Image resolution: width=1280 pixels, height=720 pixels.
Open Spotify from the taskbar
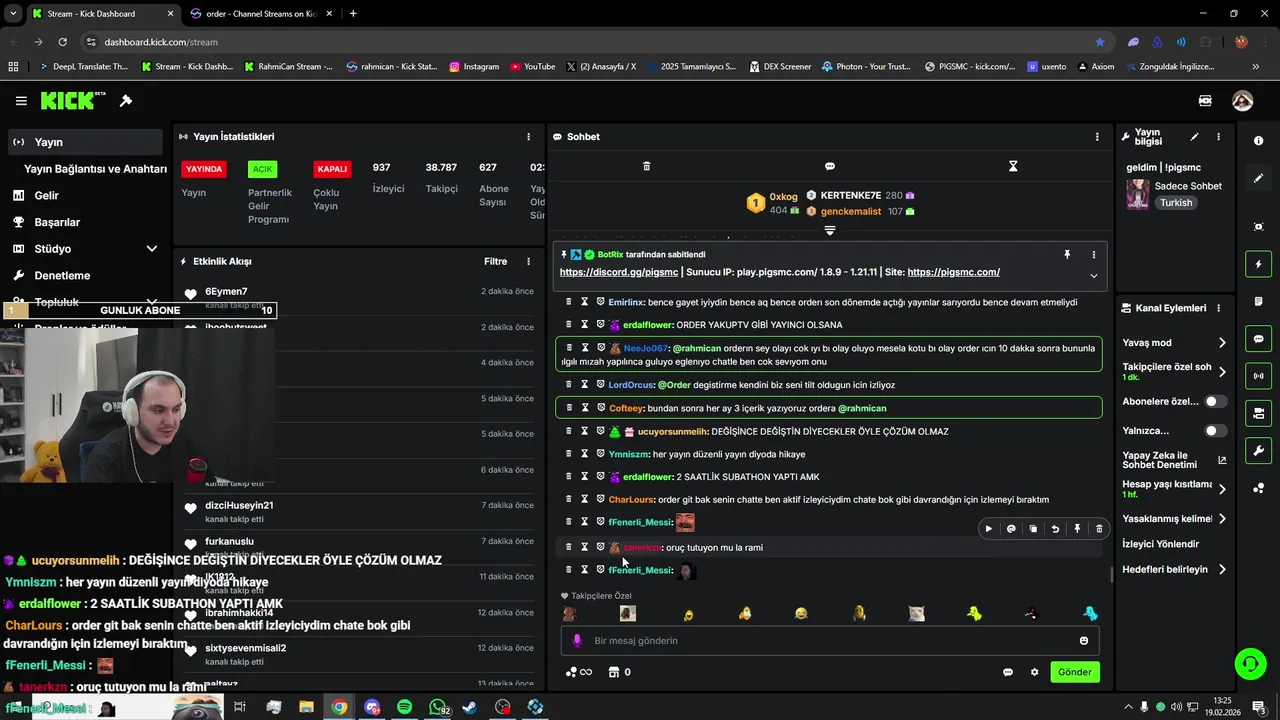pos(404,707)
